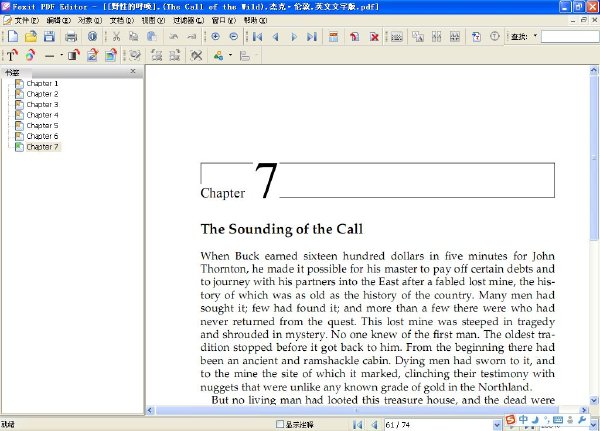This screenshot has height=431, width=600.
Task: Open the line tool dropdown arrow
Action: click(x=61, y=56)
